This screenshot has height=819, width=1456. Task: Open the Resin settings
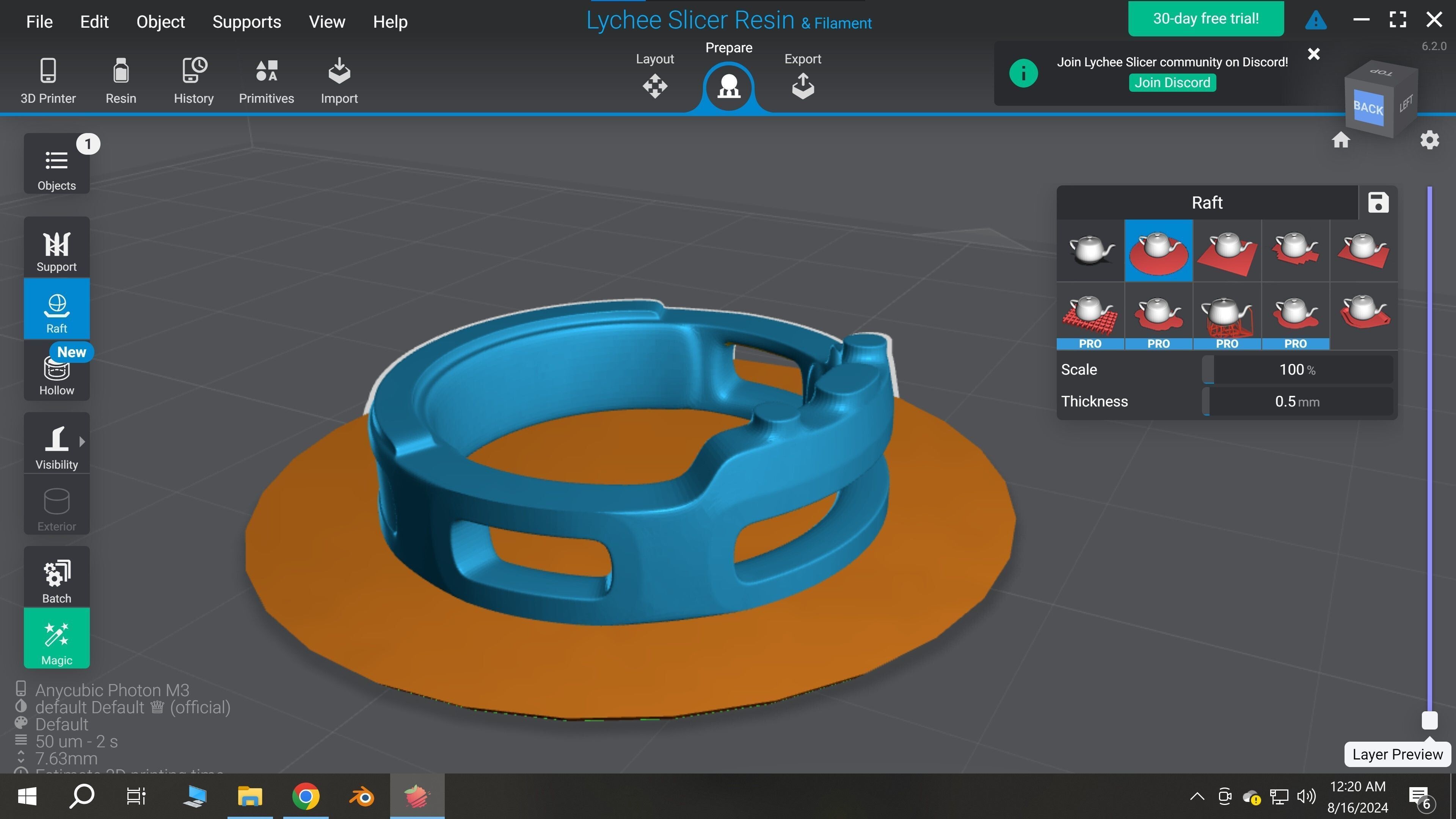121,81
